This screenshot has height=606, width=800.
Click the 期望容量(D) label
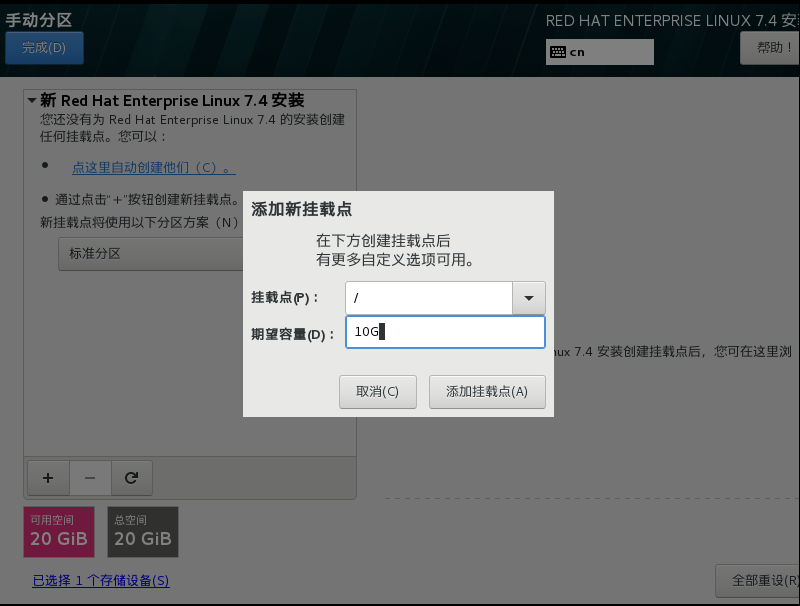[x=292, y=335]
